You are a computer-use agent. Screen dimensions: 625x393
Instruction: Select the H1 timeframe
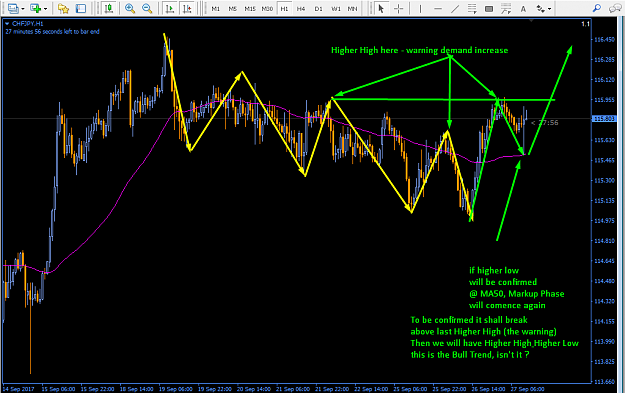284,8
